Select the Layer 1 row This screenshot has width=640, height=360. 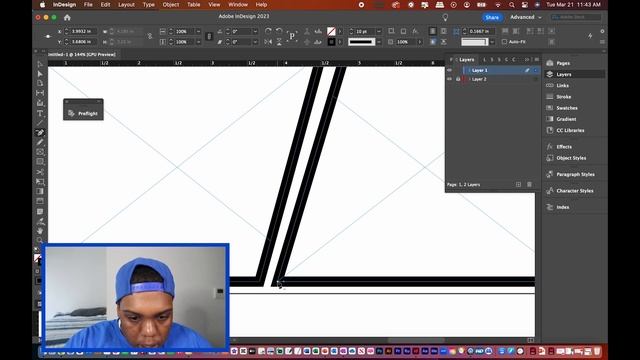click(x=493, y=70)
